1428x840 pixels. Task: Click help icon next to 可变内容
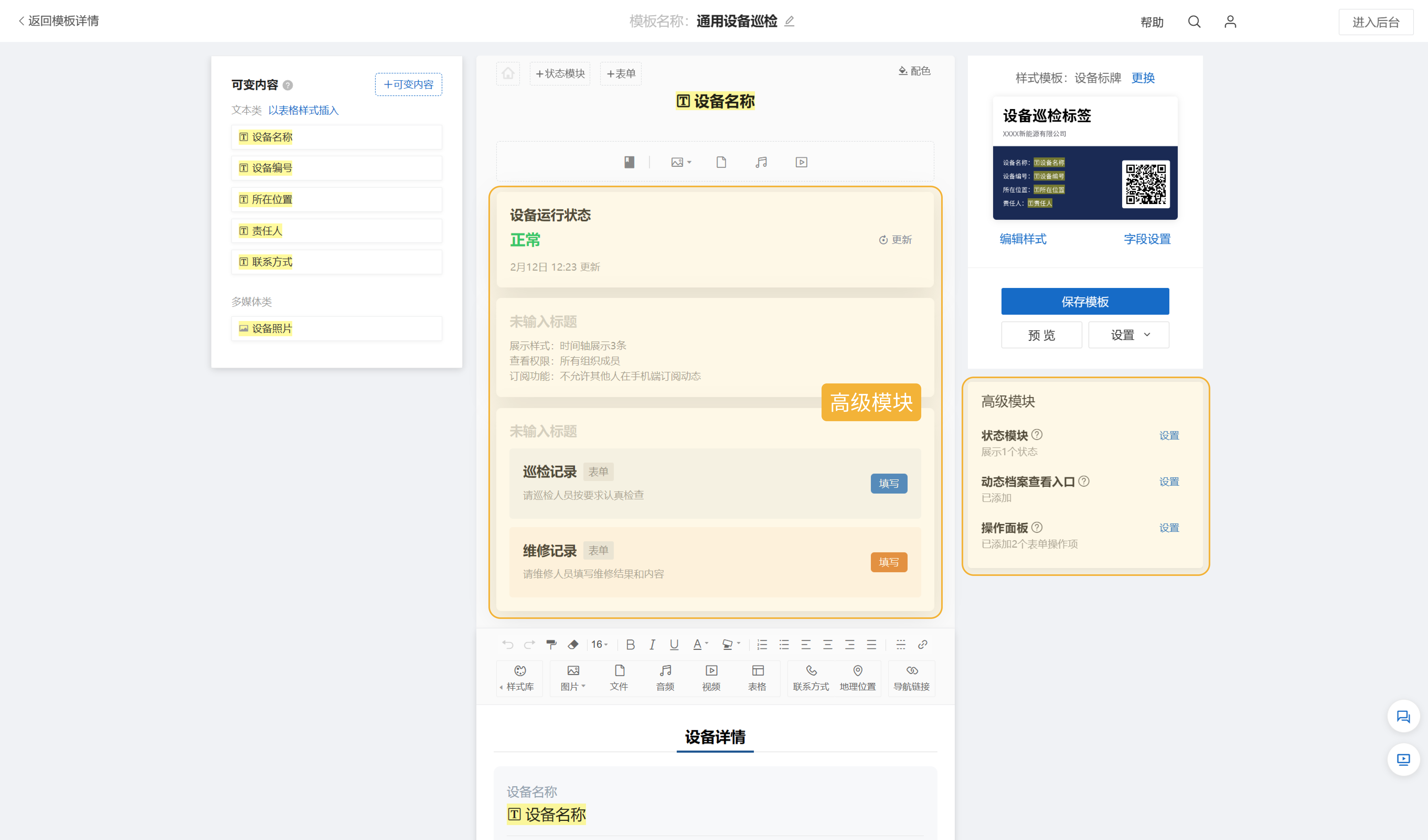coord(288,85)
